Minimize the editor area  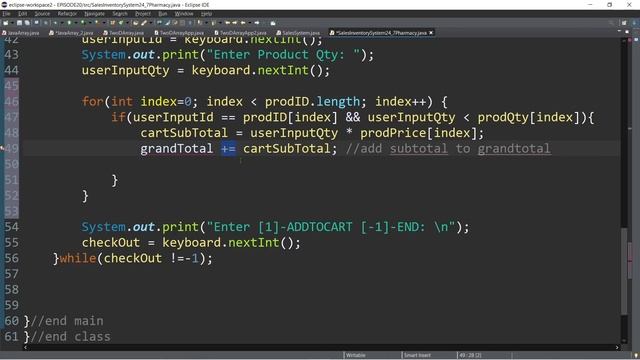tap(619, 31)
